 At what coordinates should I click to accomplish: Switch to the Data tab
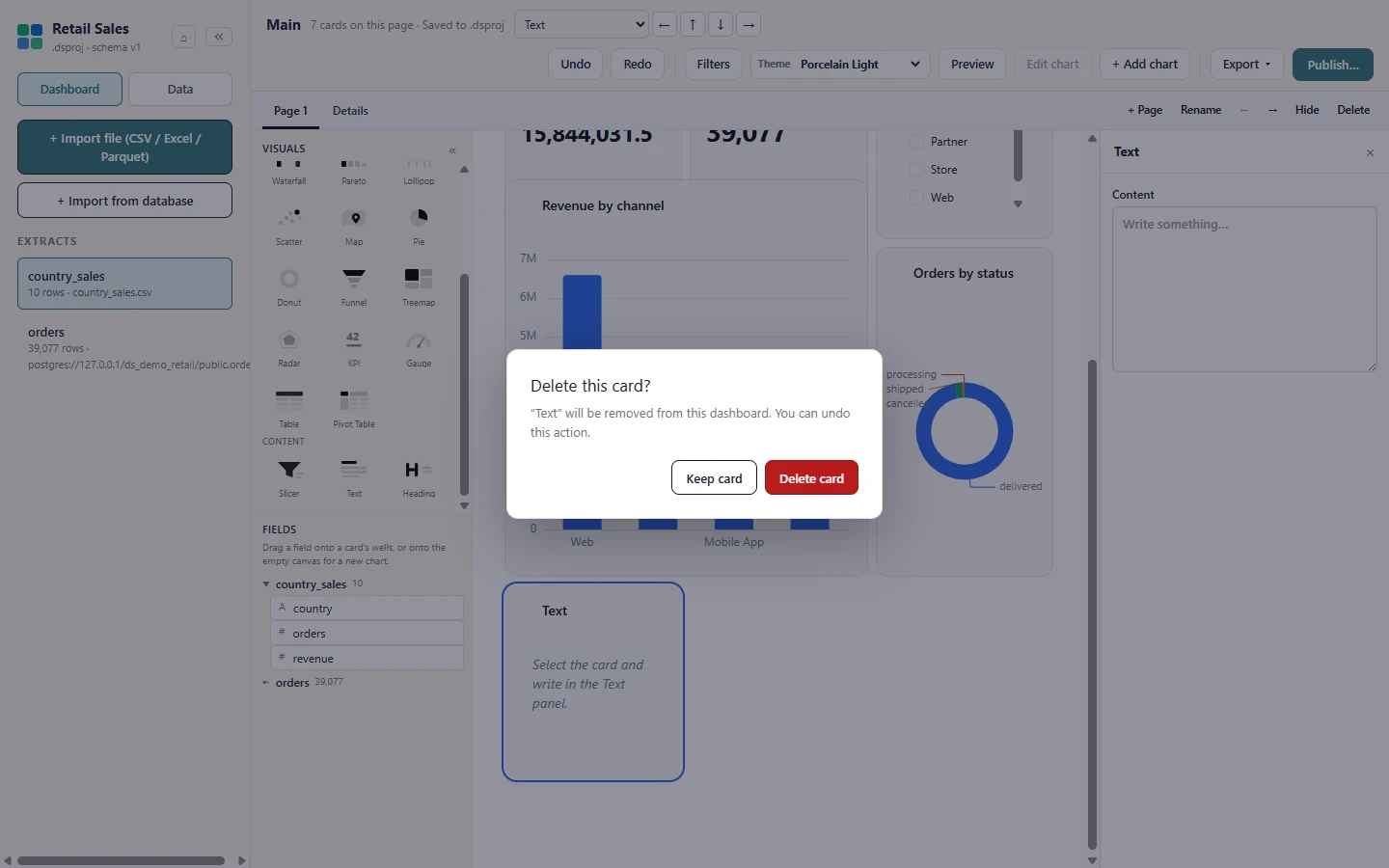pyautogui.click(x=180, y=89)
